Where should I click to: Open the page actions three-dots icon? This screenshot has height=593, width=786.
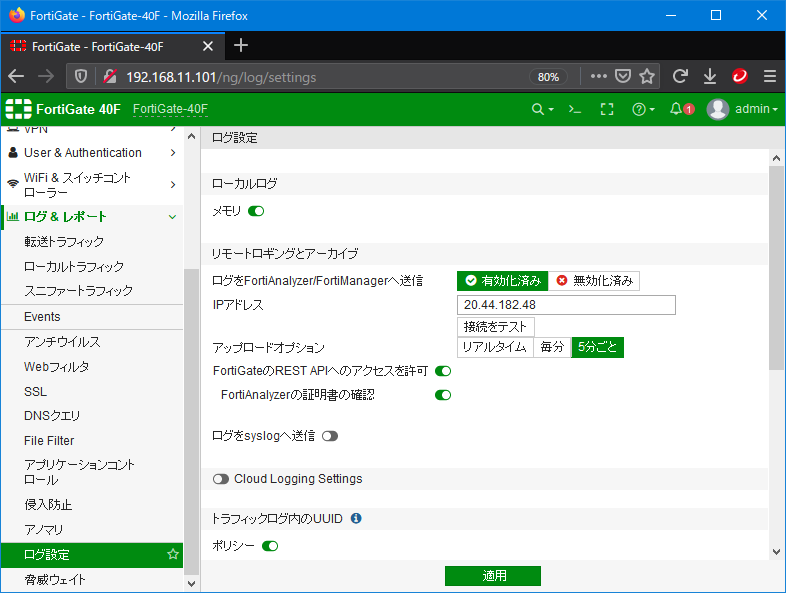pos(599,76)
